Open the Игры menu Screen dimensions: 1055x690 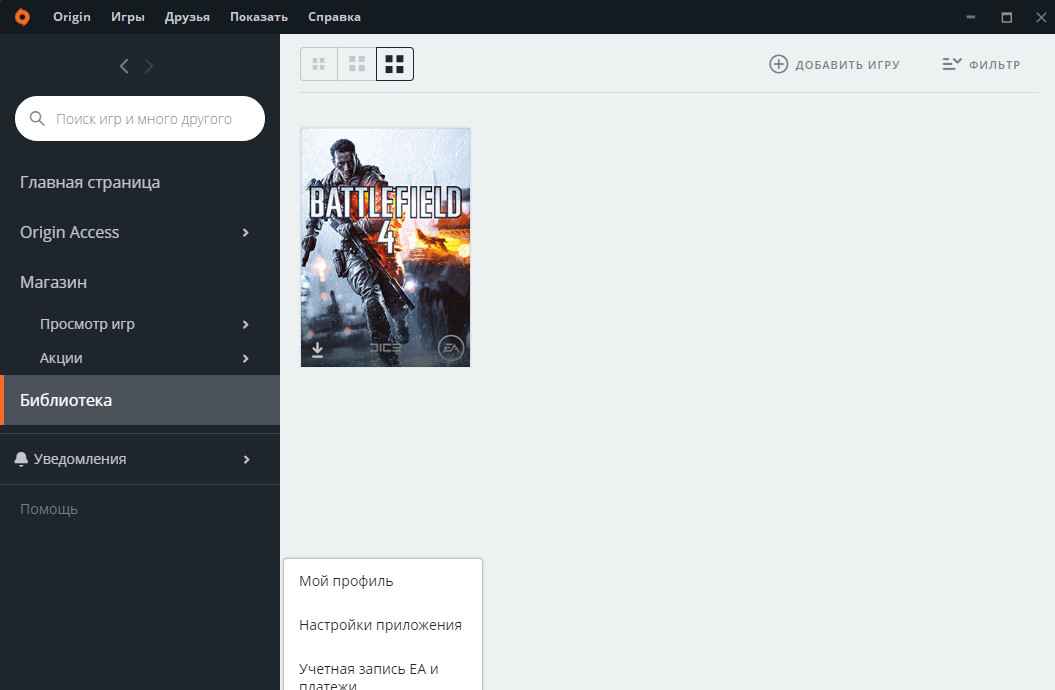point(128,17)
